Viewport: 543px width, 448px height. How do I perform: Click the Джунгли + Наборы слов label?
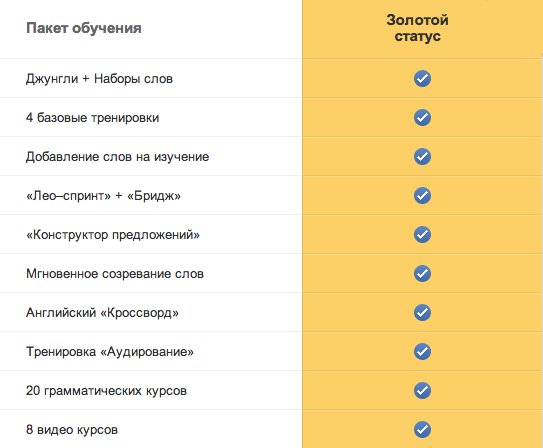tap(99, 79)
